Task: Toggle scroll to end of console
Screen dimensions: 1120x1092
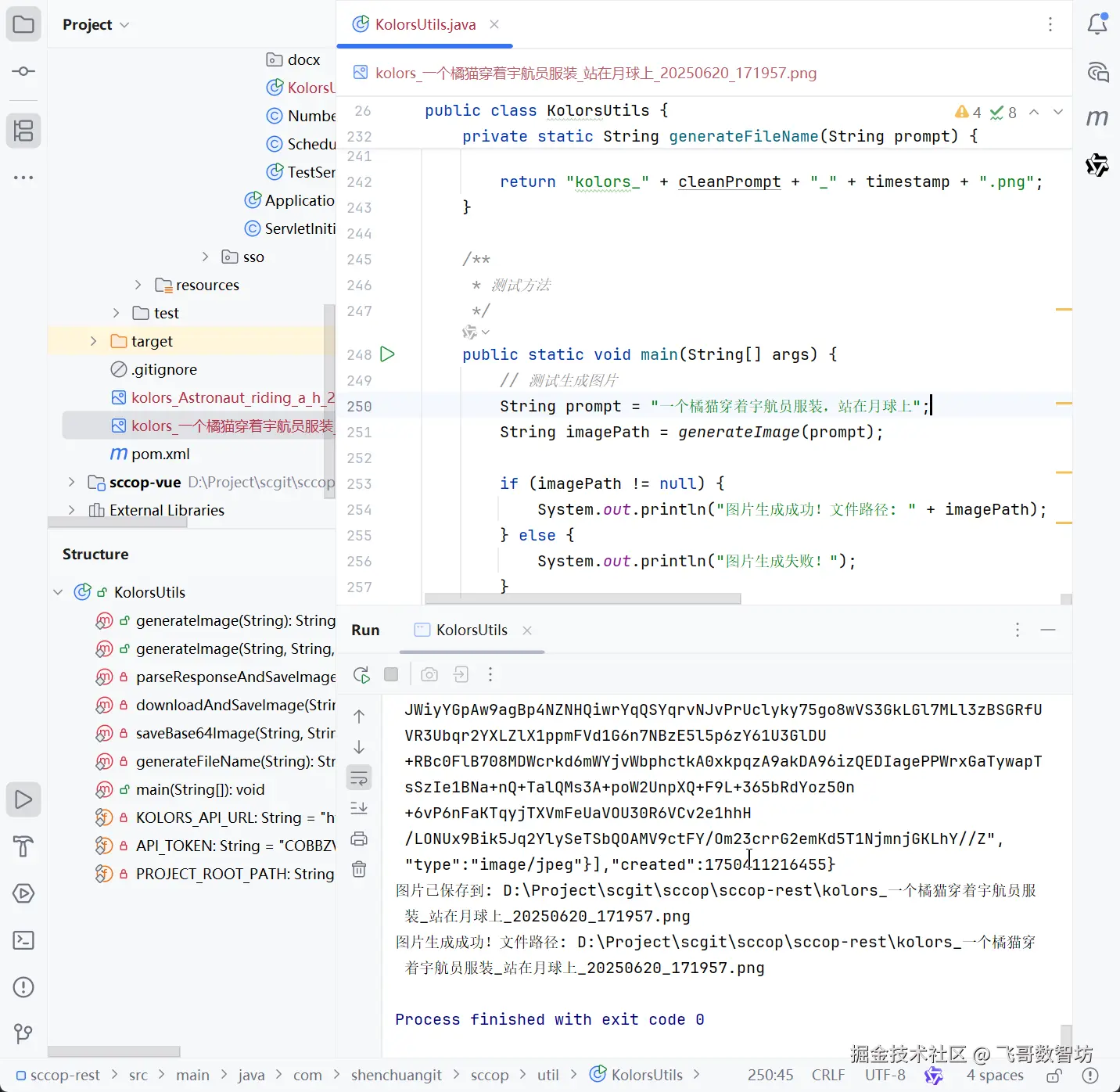Action: click(359, 808)
